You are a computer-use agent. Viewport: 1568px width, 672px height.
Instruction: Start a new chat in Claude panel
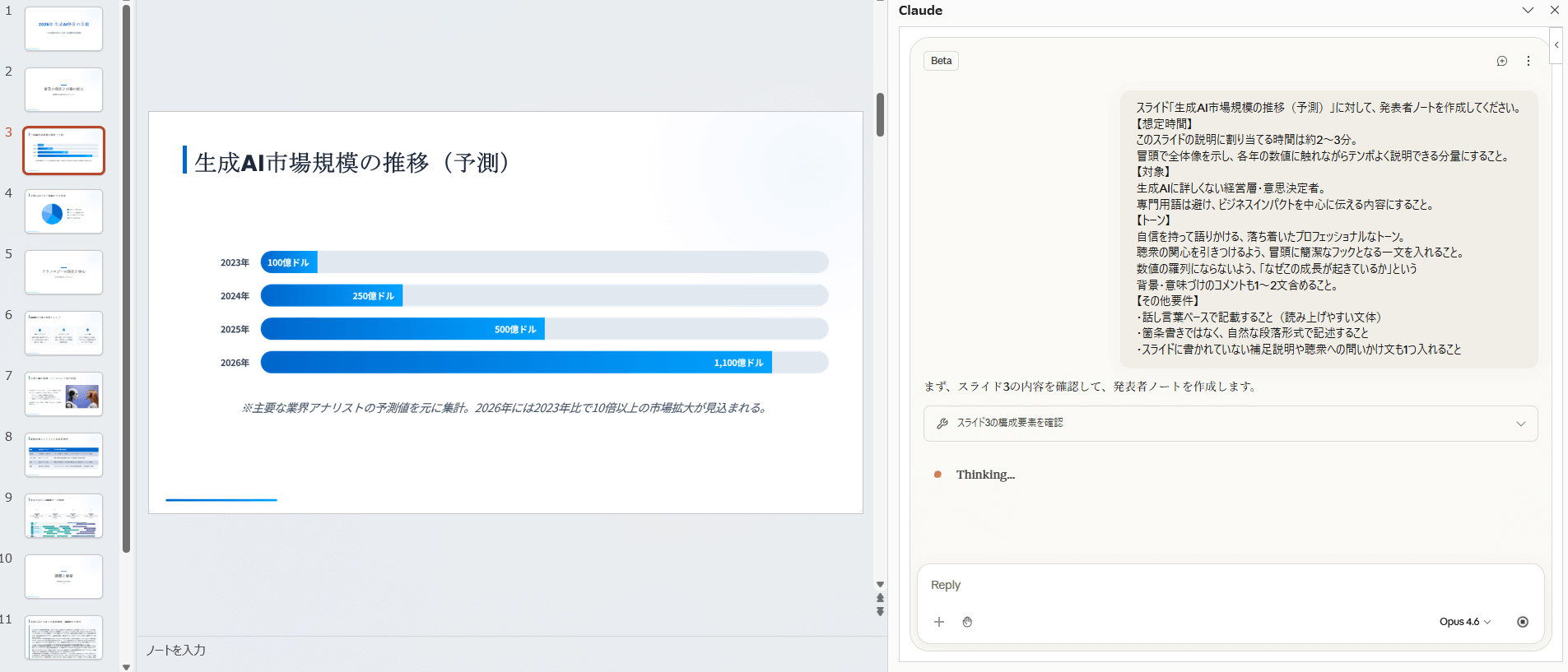pyautogui.click(x=1501, y=61)
